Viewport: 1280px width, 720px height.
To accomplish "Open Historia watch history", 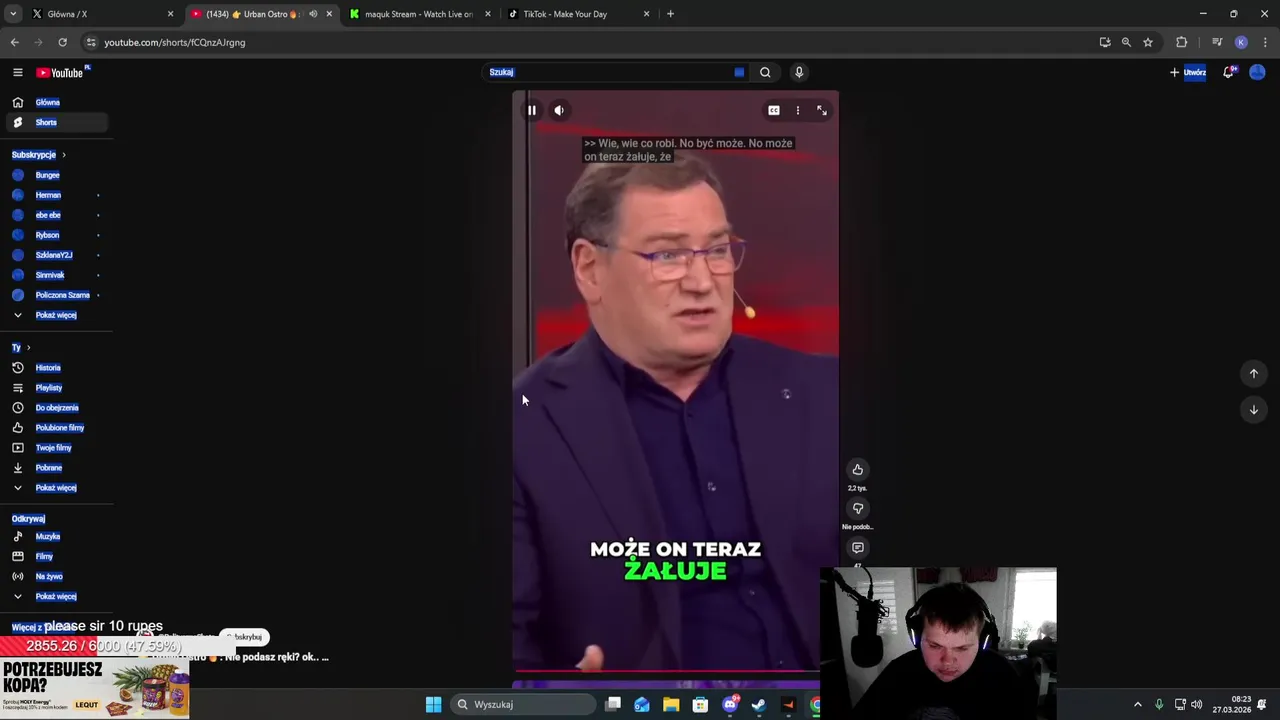I will pos(56,368).
